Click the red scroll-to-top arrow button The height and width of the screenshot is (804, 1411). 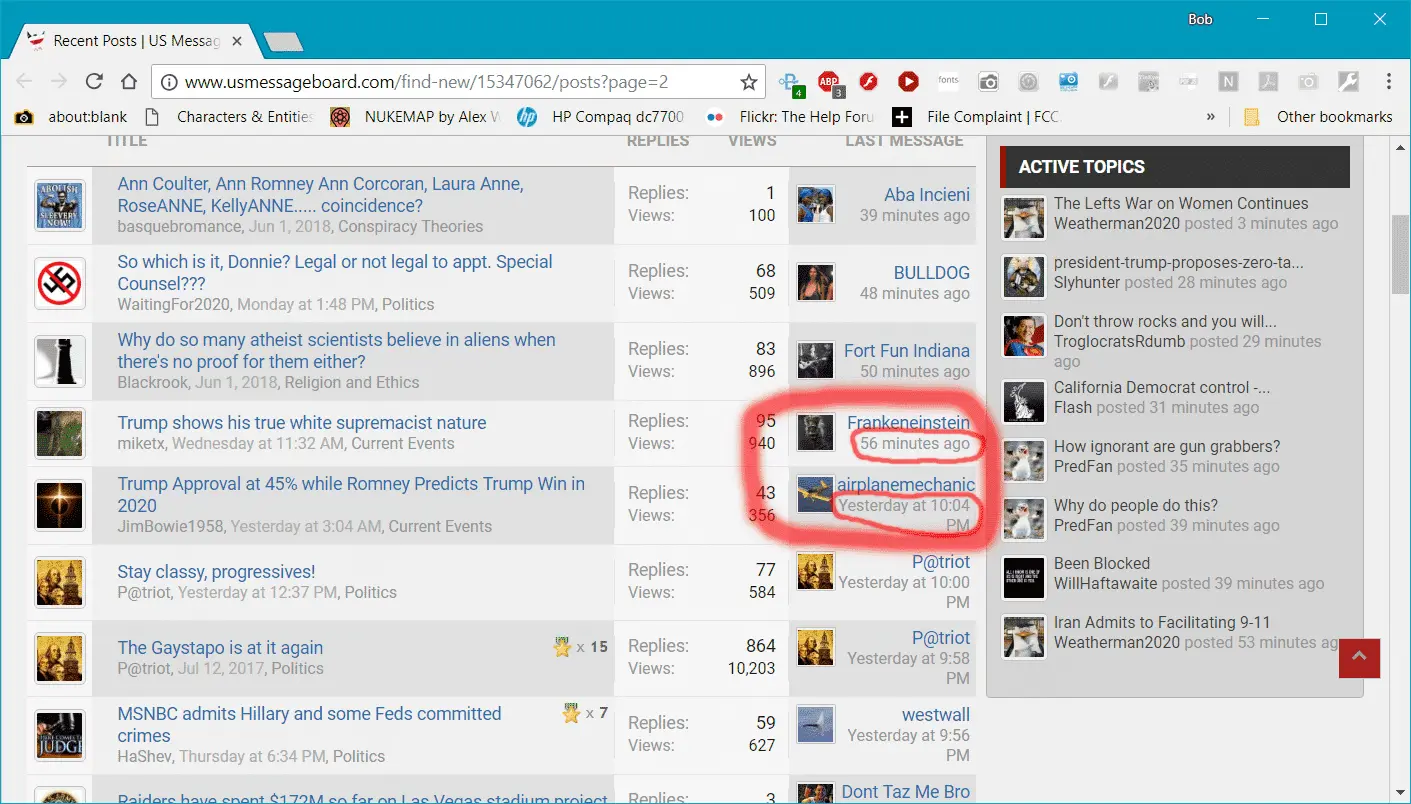click(x=1359, y=657)
